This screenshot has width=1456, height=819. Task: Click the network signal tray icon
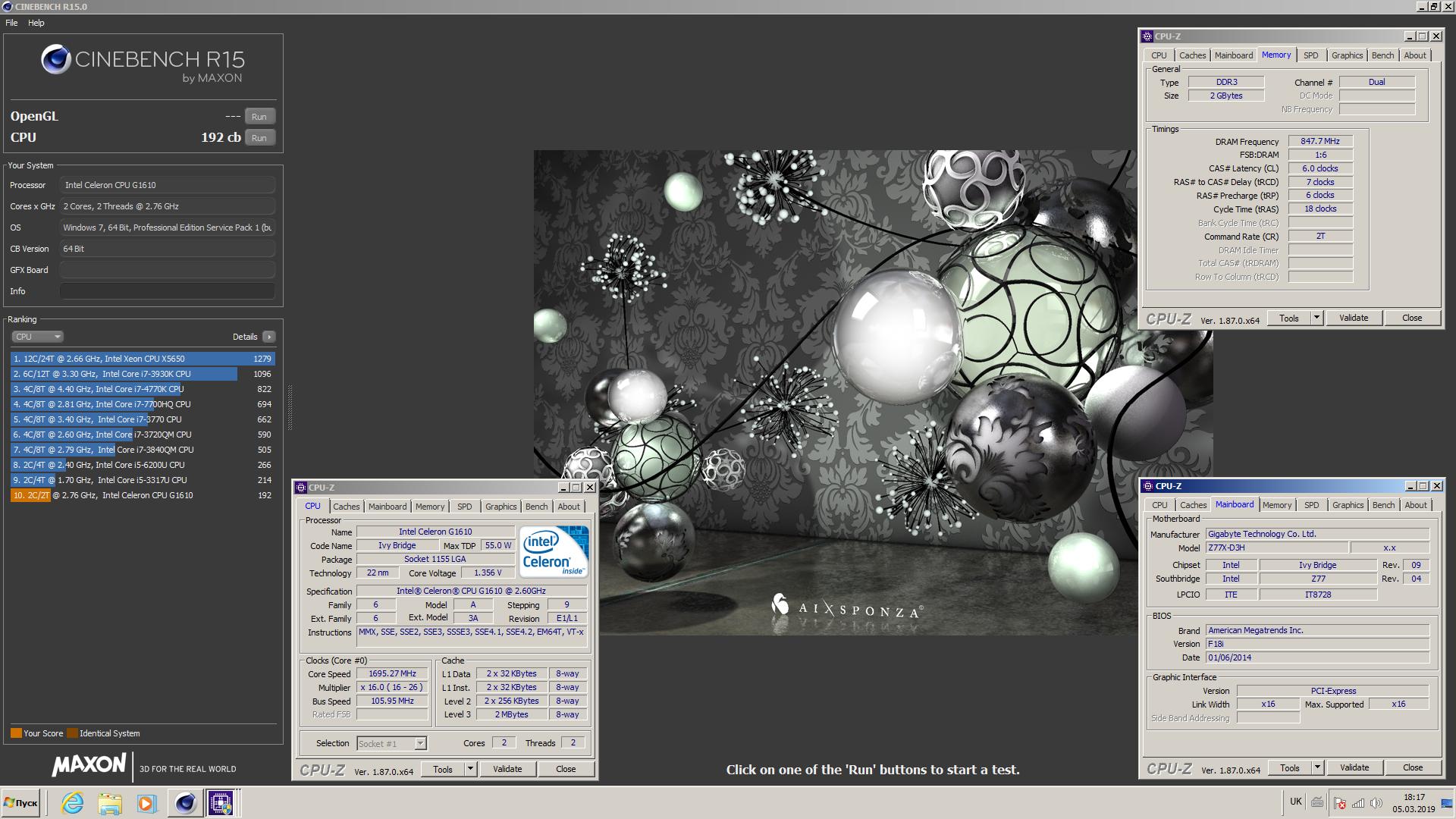[x=1358, y=802]
